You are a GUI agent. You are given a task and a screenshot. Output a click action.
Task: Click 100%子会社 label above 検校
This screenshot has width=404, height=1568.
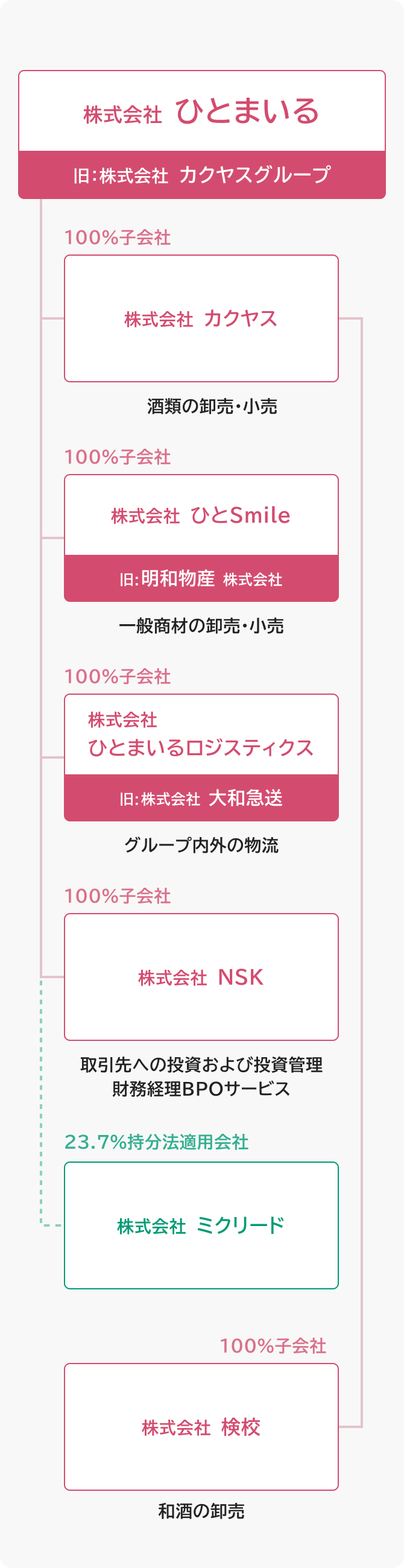(273, 1346)
